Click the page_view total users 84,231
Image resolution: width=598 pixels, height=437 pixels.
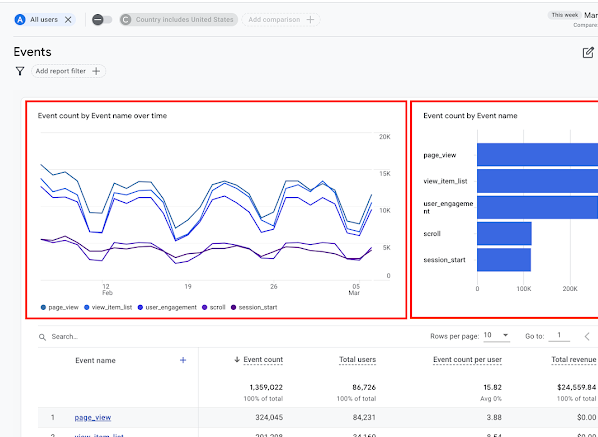tap(364, 418)
